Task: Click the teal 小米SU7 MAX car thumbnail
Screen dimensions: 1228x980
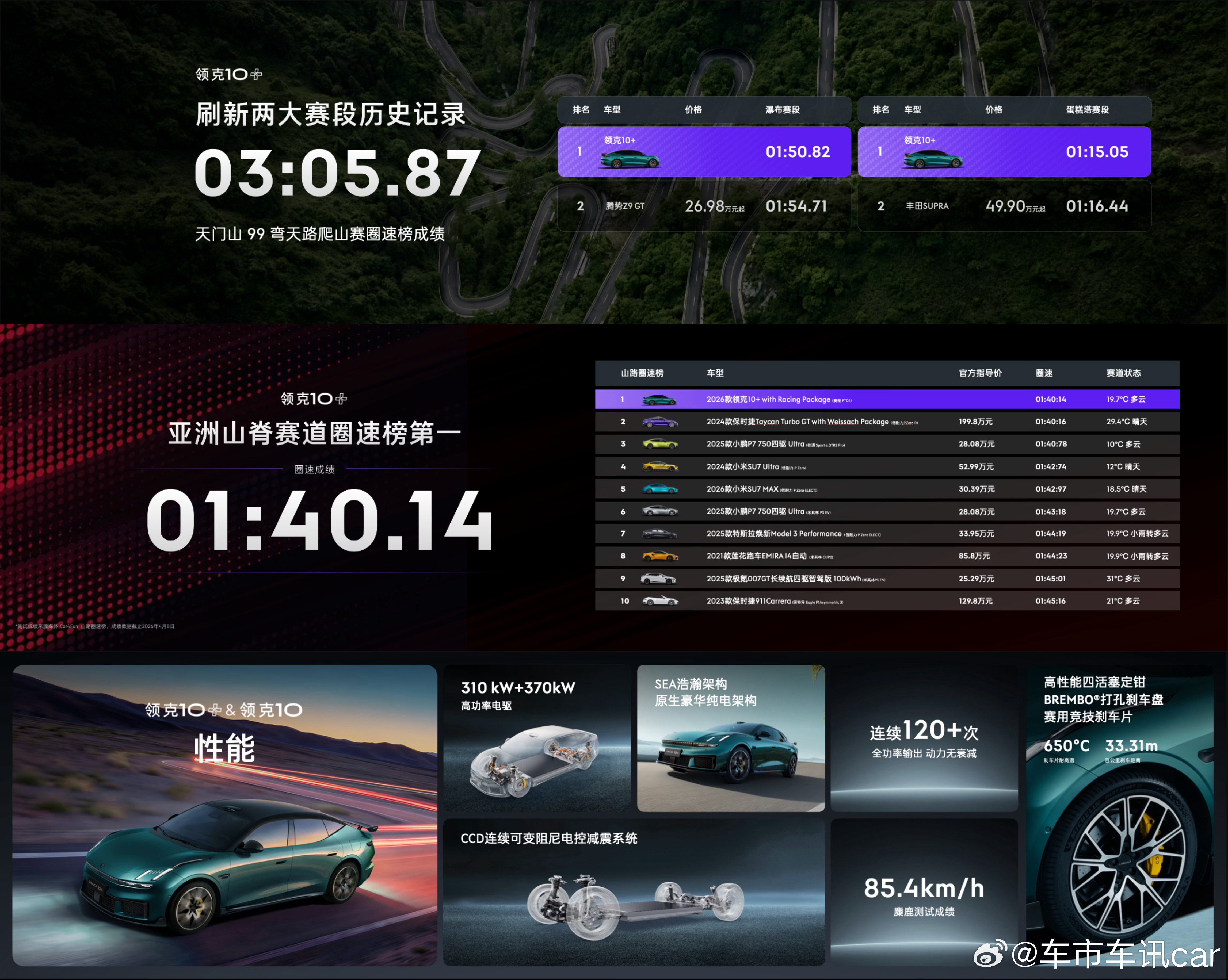Action: [x=660, y=489]
